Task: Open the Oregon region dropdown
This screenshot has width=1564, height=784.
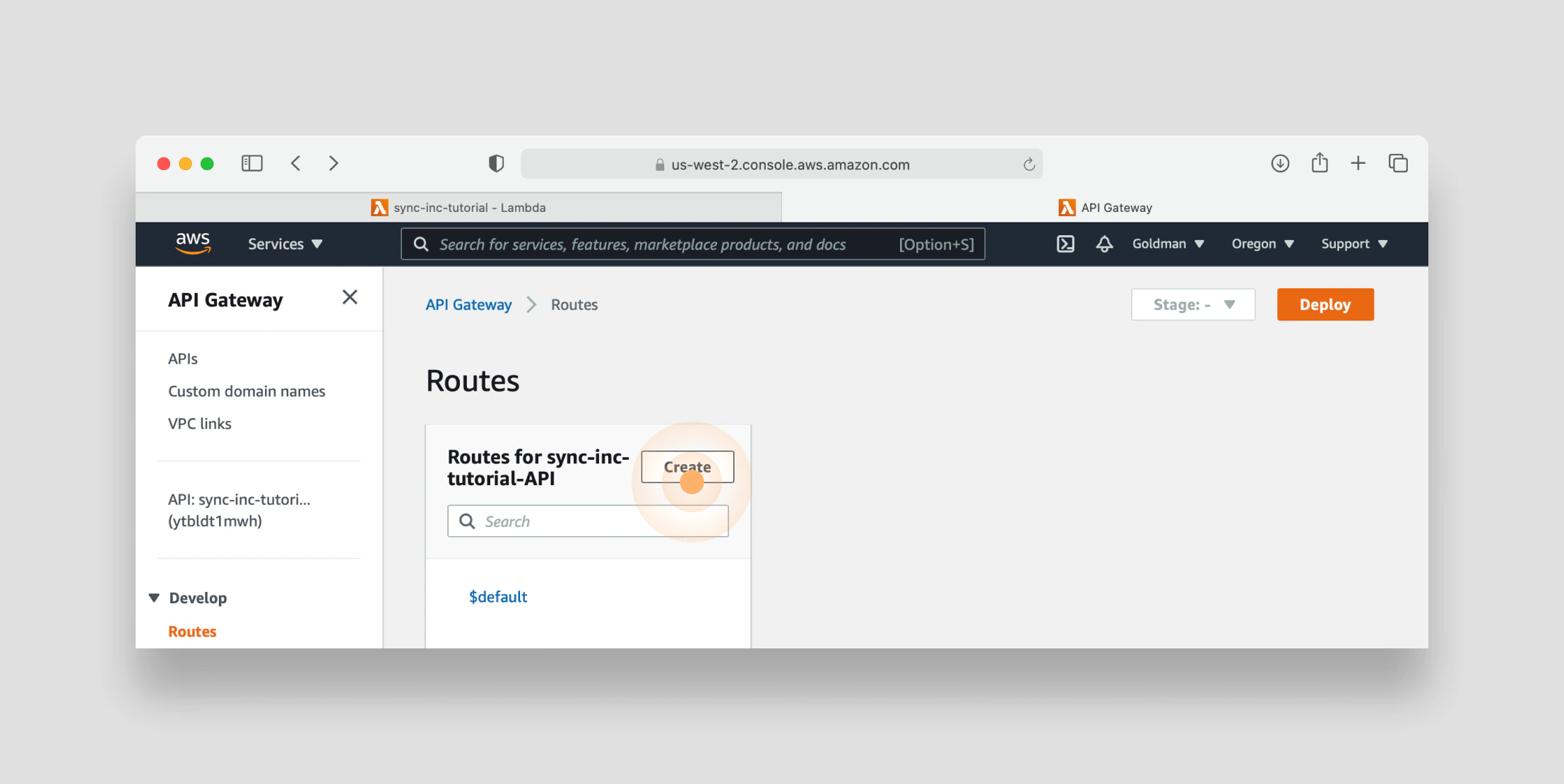Action: (x=1262, y=244)
